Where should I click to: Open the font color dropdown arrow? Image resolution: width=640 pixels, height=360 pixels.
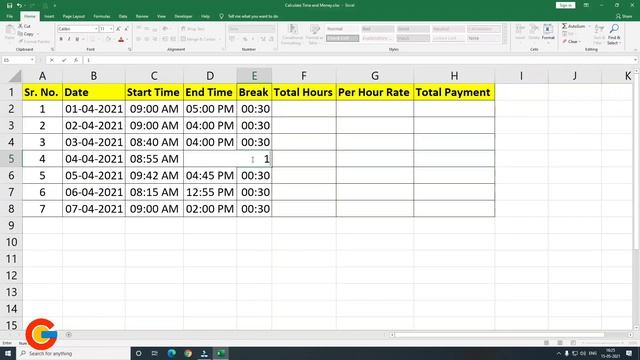127,39
